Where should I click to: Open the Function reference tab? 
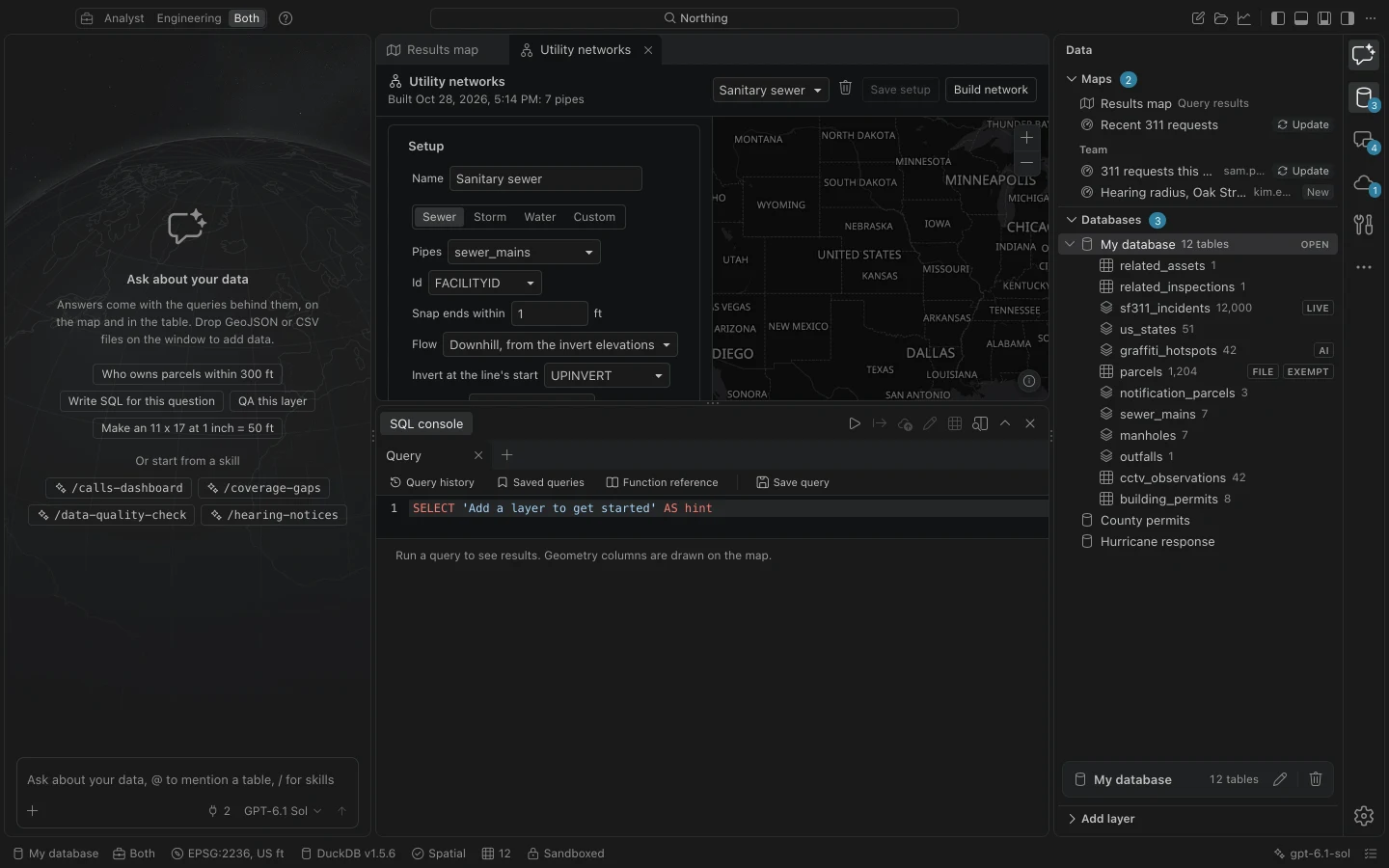tap(662, 482)
